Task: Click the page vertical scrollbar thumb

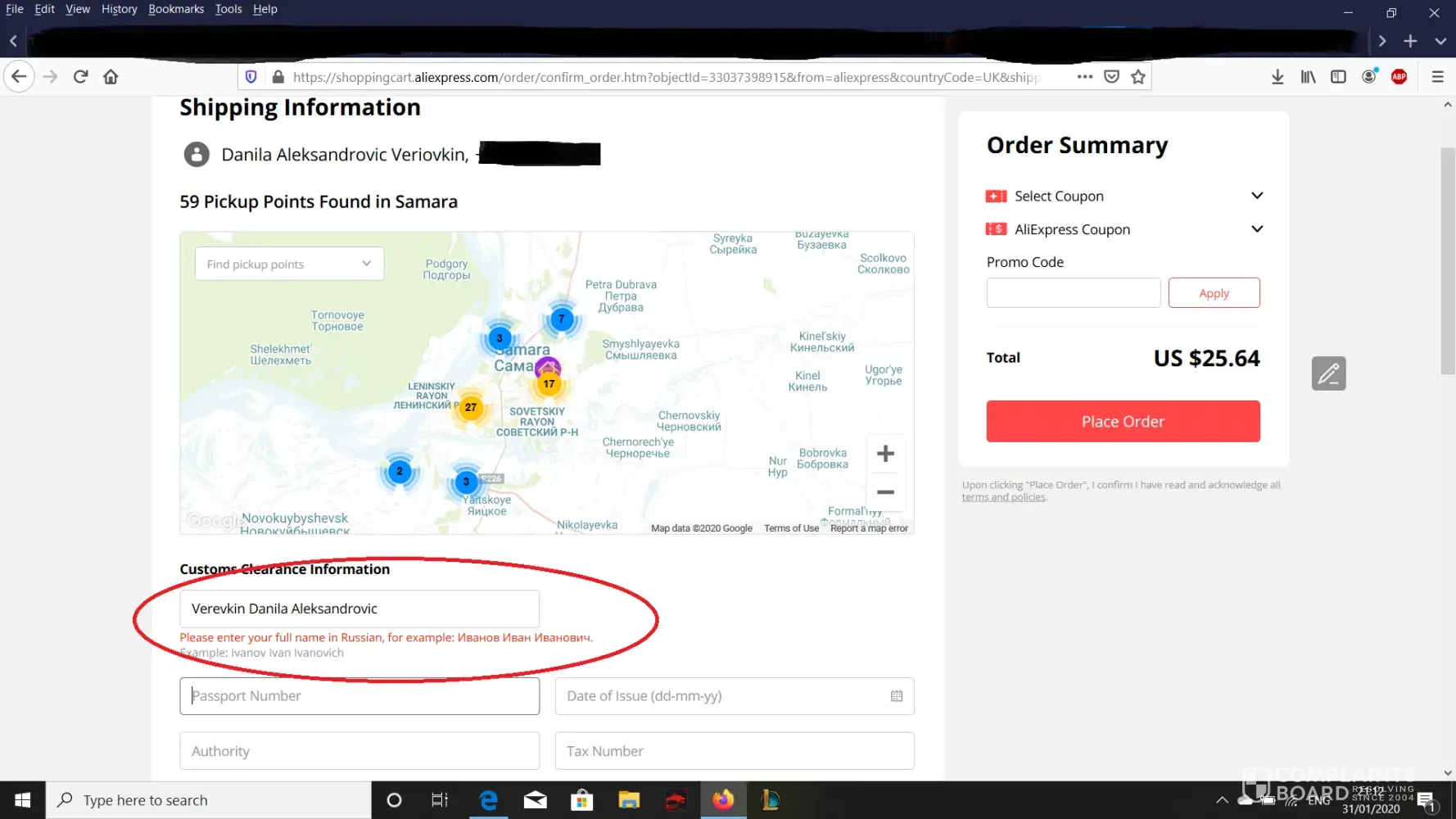Action: pos(1448,261)
